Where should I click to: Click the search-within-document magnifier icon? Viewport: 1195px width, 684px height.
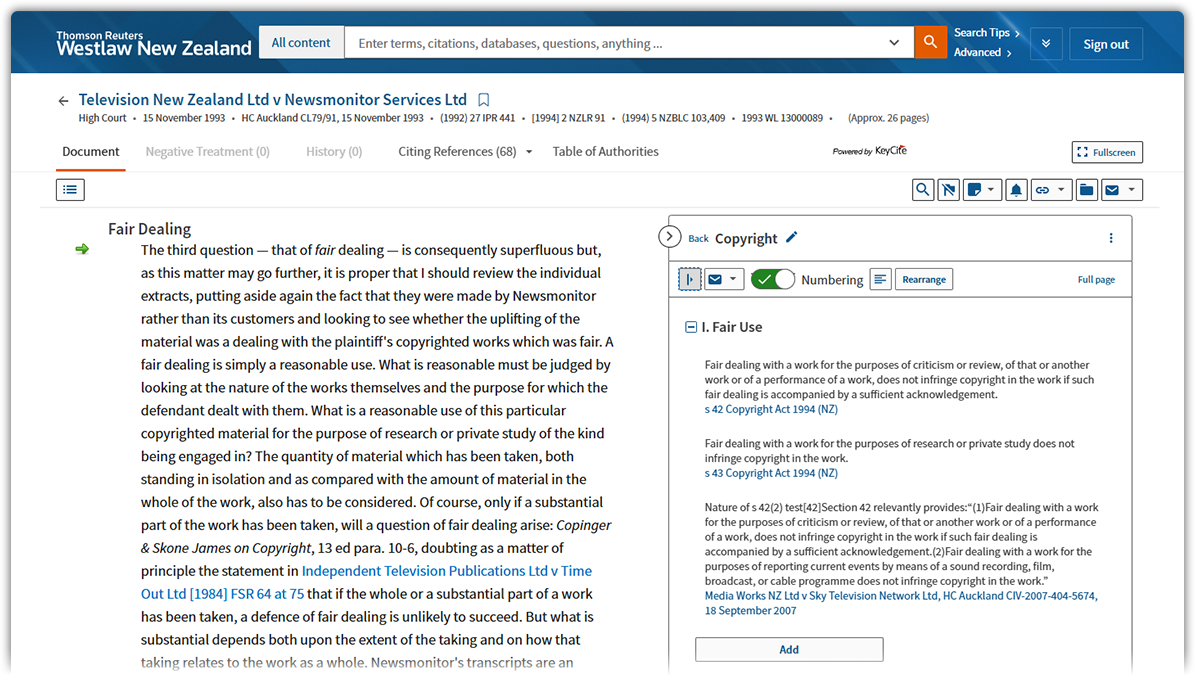922,190
